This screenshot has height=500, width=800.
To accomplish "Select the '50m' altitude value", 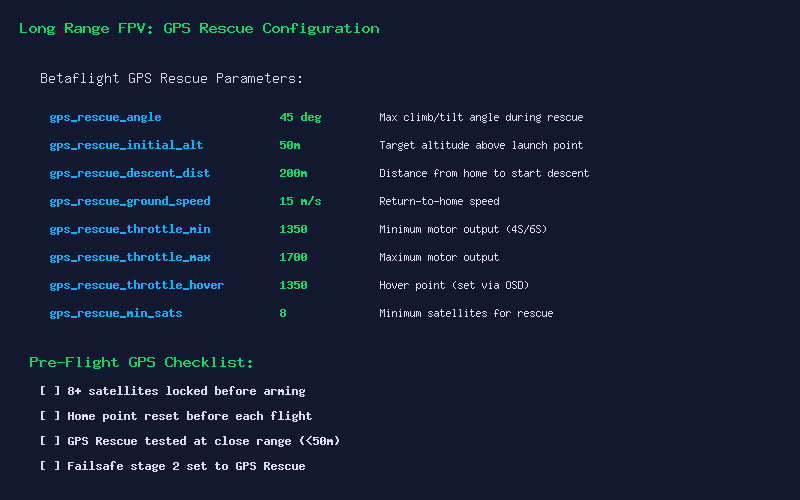I will (290, 145).
